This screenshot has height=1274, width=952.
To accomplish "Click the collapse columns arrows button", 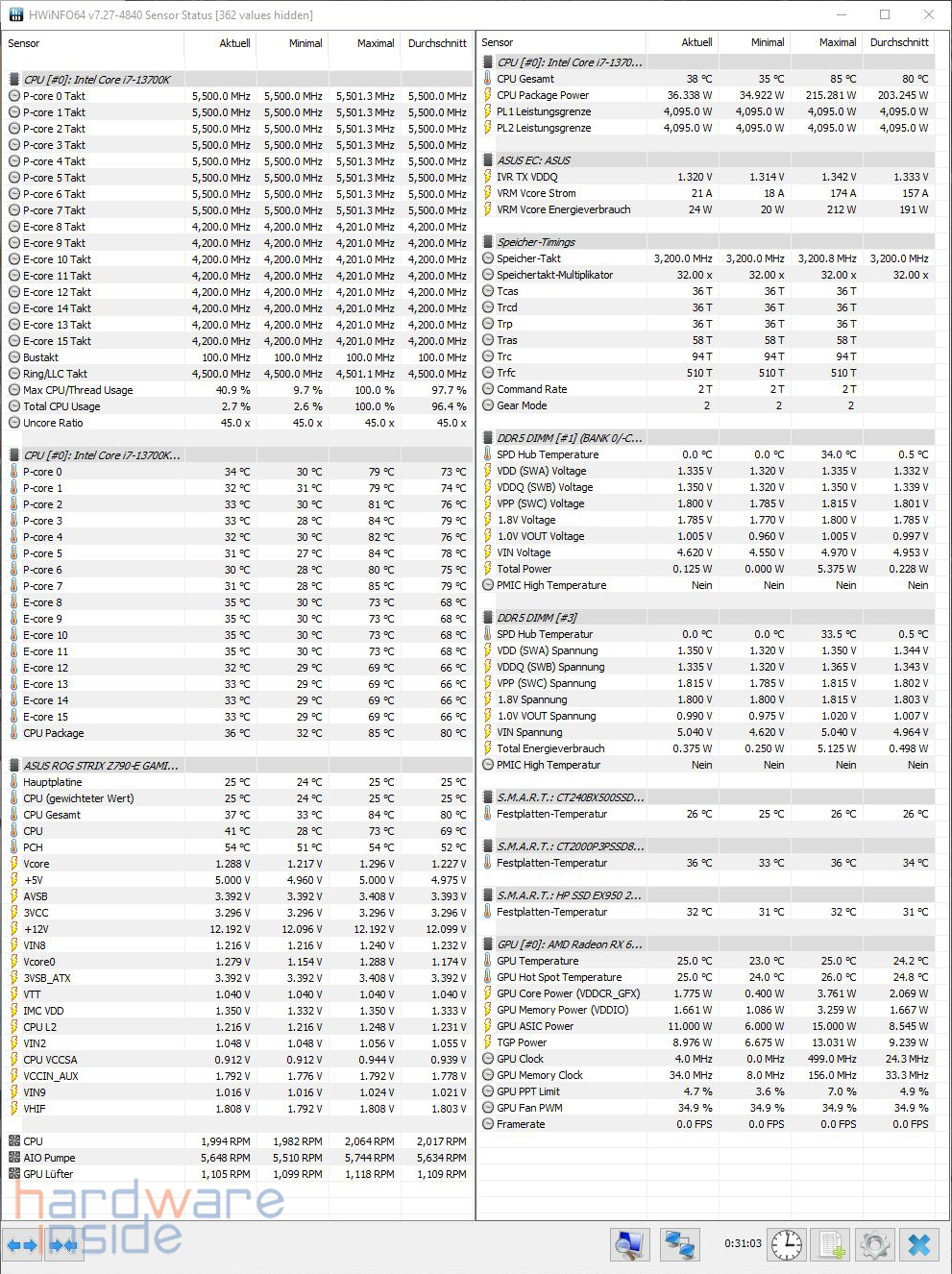I will coord(64,1245).
